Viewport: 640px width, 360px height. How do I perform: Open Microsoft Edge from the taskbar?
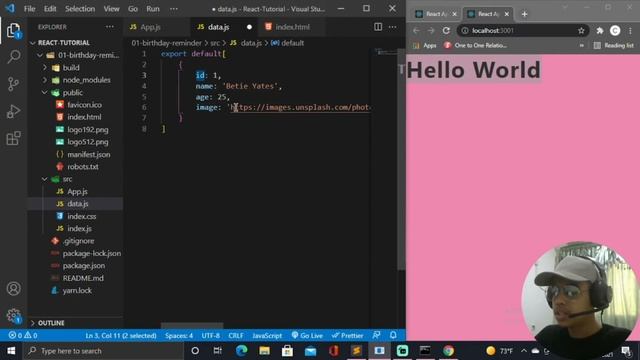[242, 351]
